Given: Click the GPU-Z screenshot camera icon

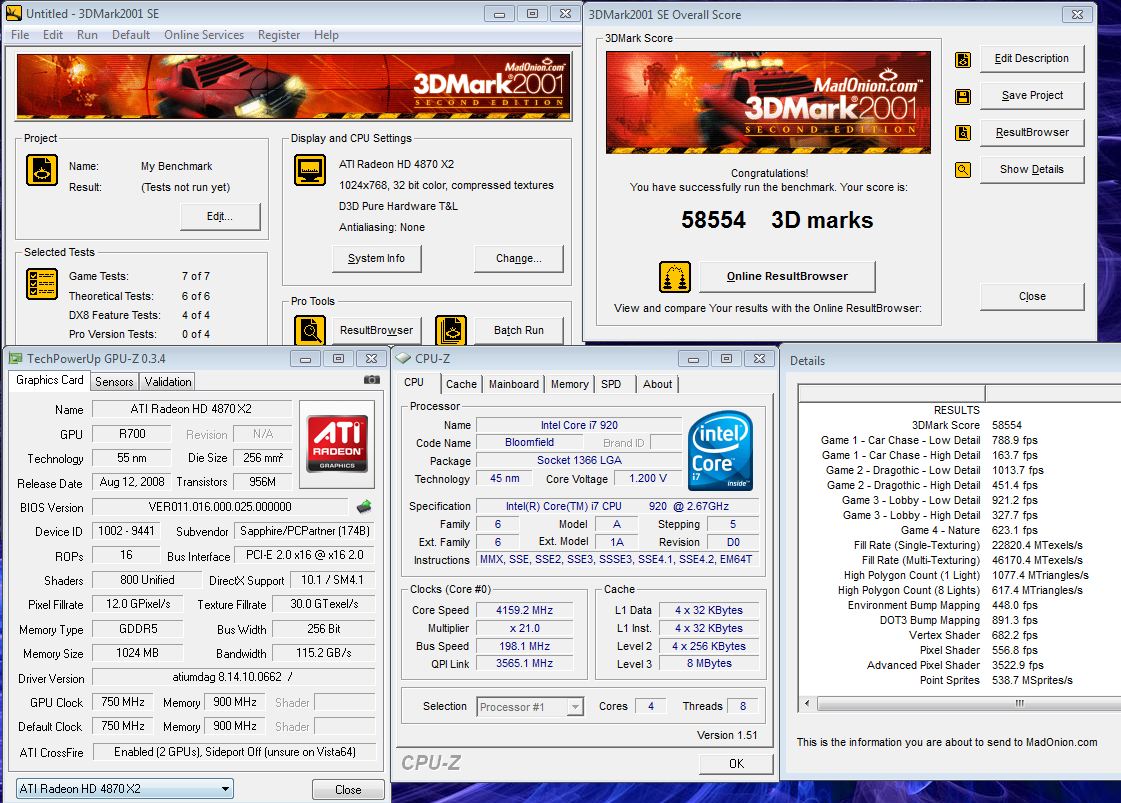Looking at the screenshot, I should (x=372, y=380).
